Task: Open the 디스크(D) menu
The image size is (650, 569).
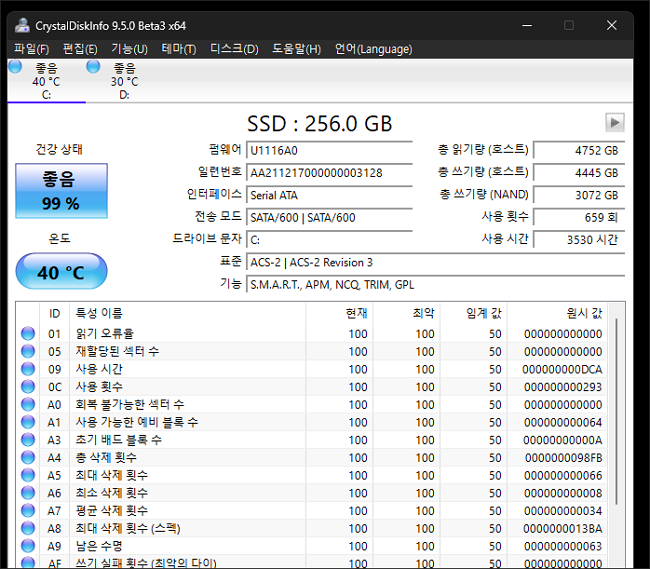Action: click(x=234, y=49)
